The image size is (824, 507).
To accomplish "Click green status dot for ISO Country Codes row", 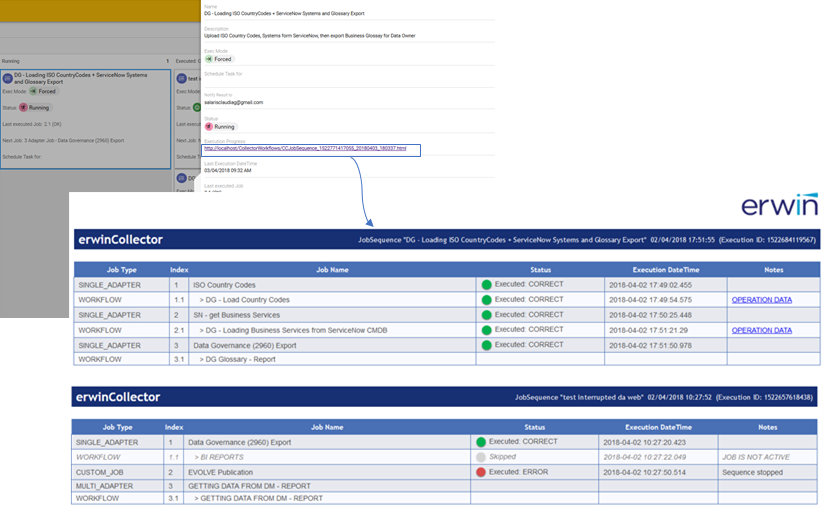I will tap(487, 285).
